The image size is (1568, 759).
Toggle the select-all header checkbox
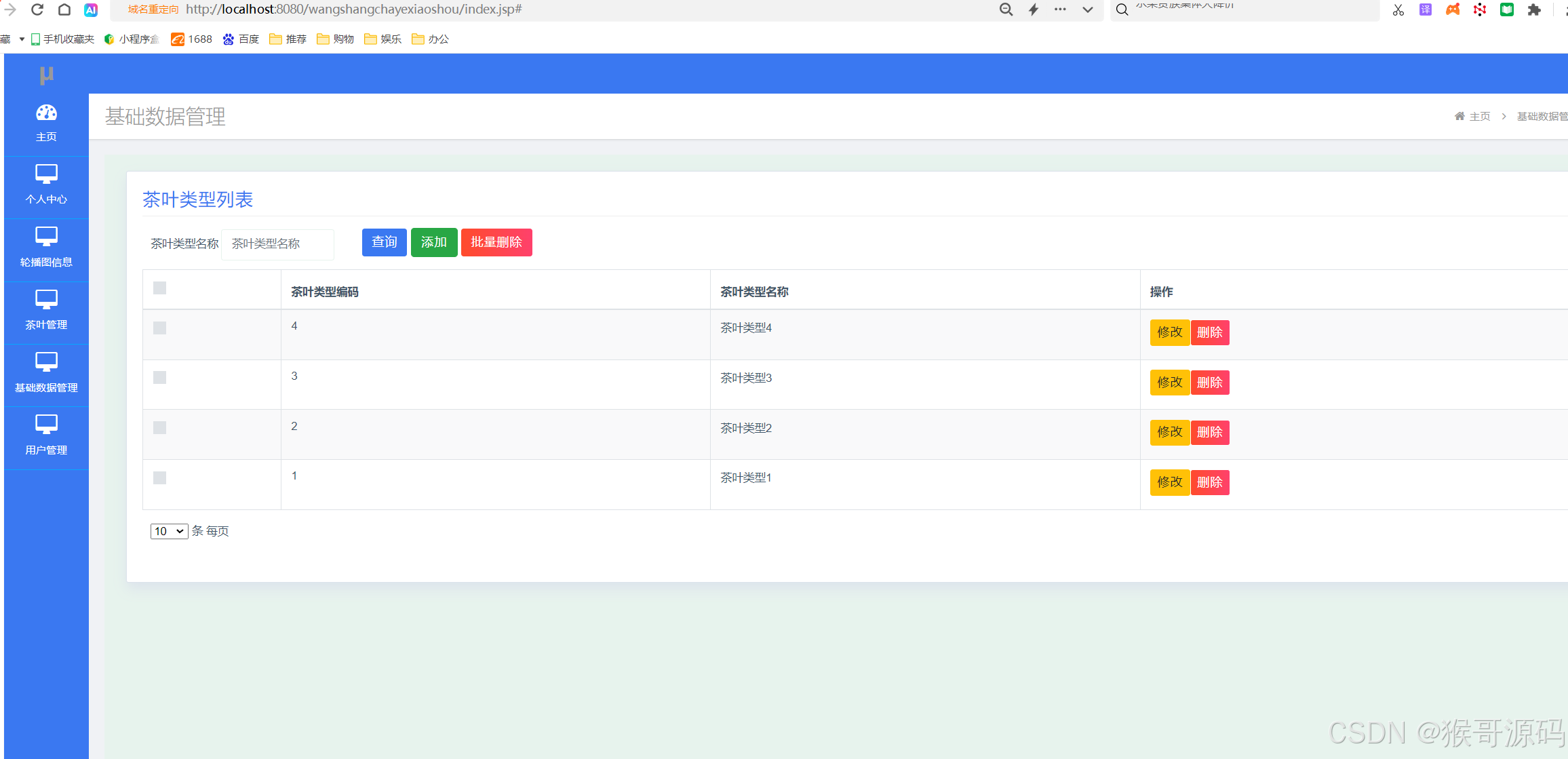click(x=159, y=288)
